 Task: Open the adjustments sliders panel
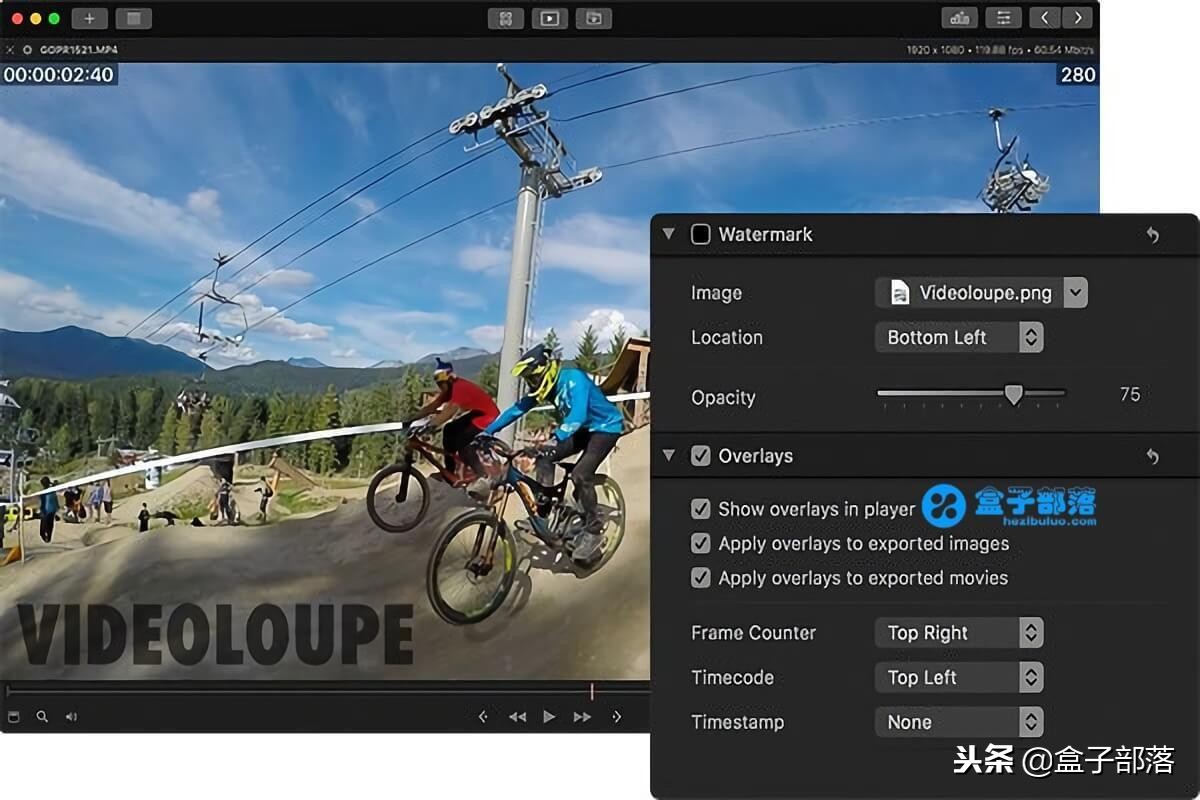click(1003, 18)
